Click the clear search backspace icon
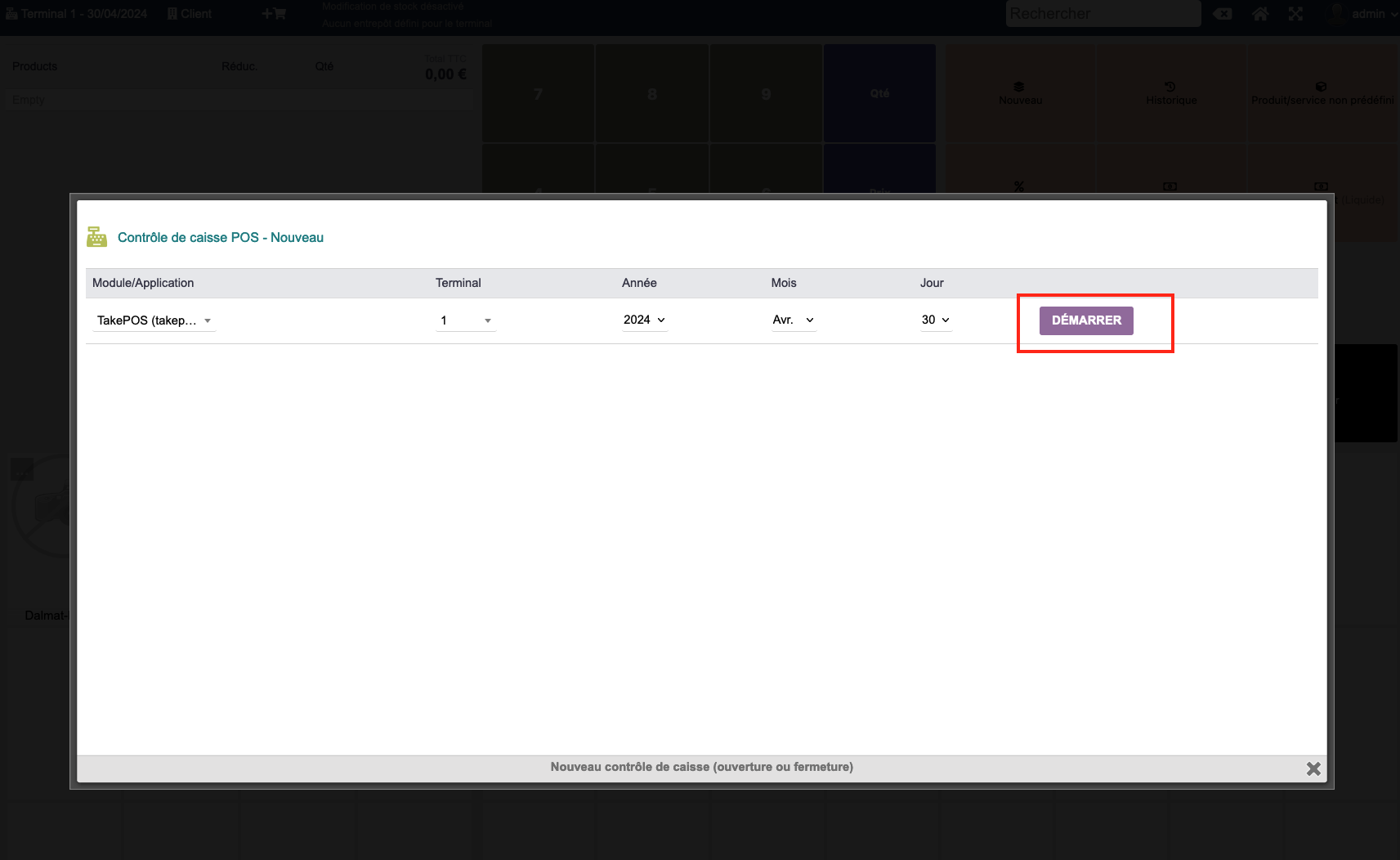 [1222, 14]
